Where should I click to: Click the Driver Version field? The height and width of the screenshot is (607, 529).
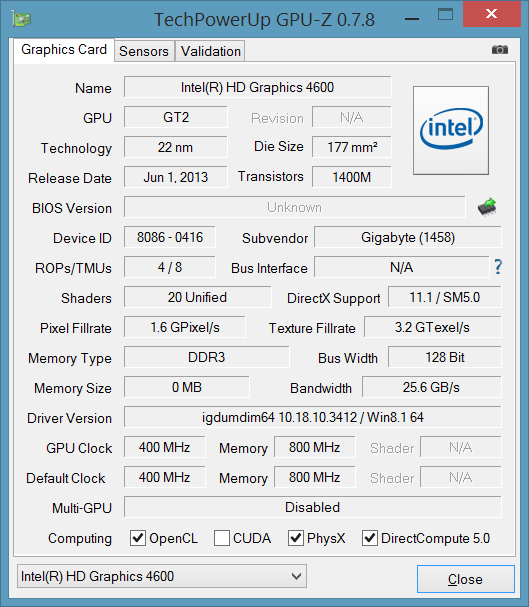click(313, 417)
